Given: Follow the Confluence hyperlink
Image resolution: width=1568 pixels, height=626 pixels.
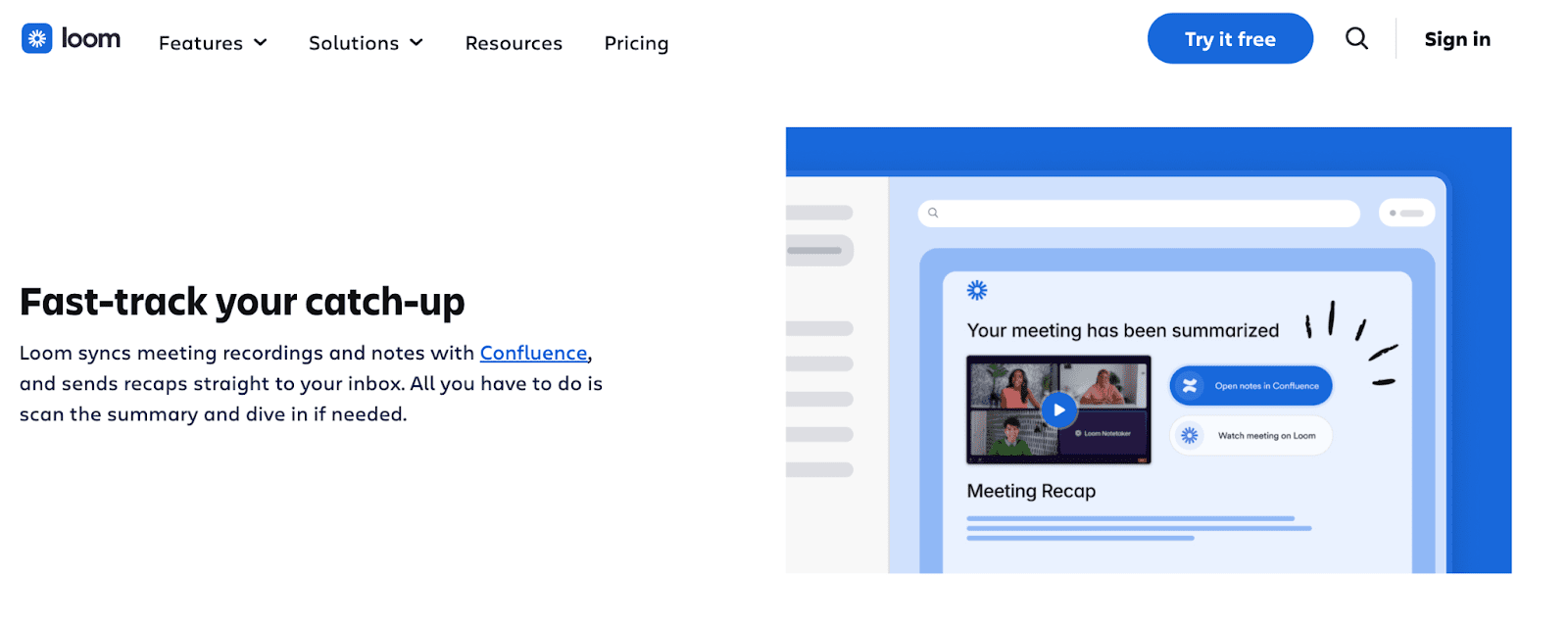Looking at the screenshot, I should point(533,353).
